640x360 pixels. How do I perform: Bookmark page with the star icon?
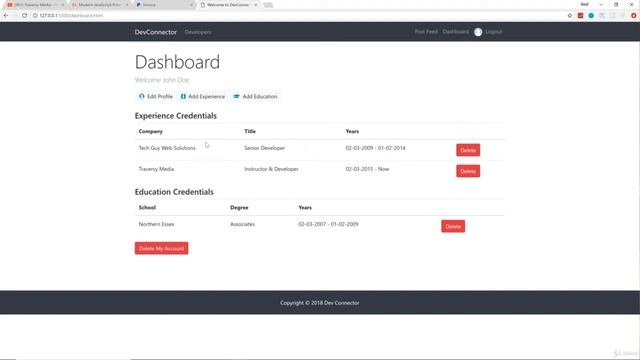point(570,16)
